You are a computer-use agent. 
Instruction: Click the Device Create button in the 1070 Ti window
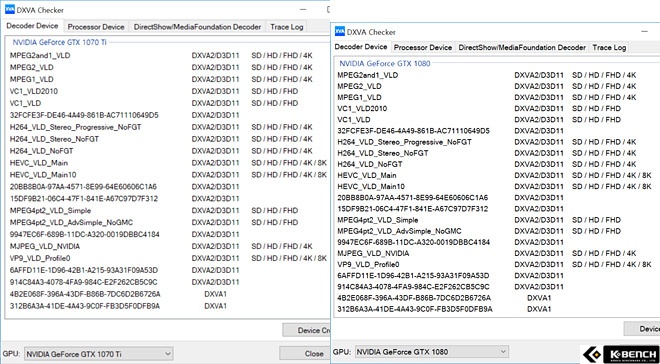(306, 330)
